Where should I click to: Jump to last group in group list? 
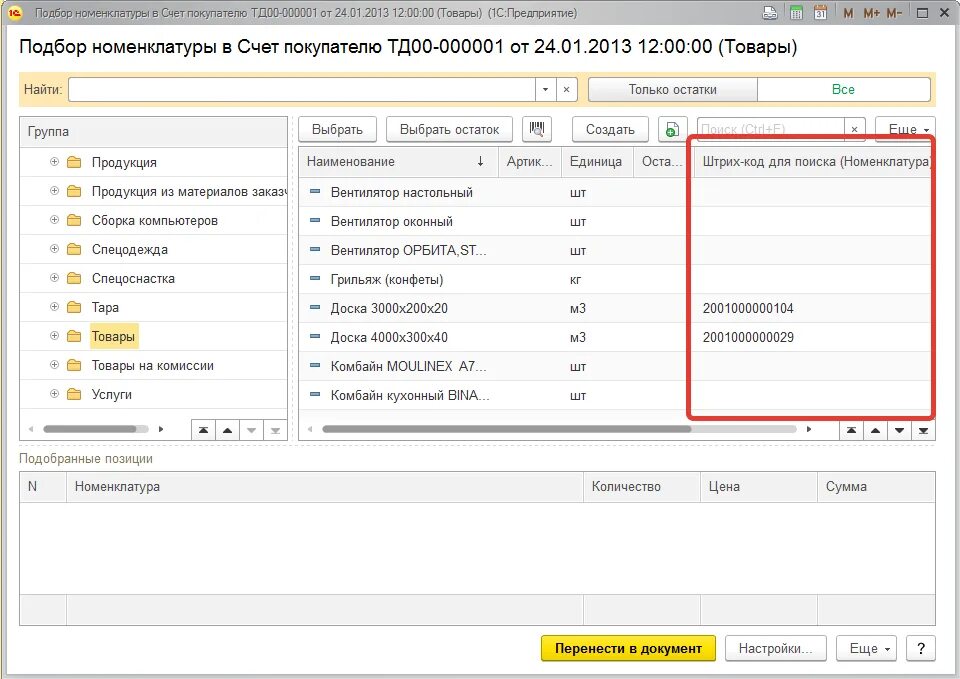(x=275, y=430)
